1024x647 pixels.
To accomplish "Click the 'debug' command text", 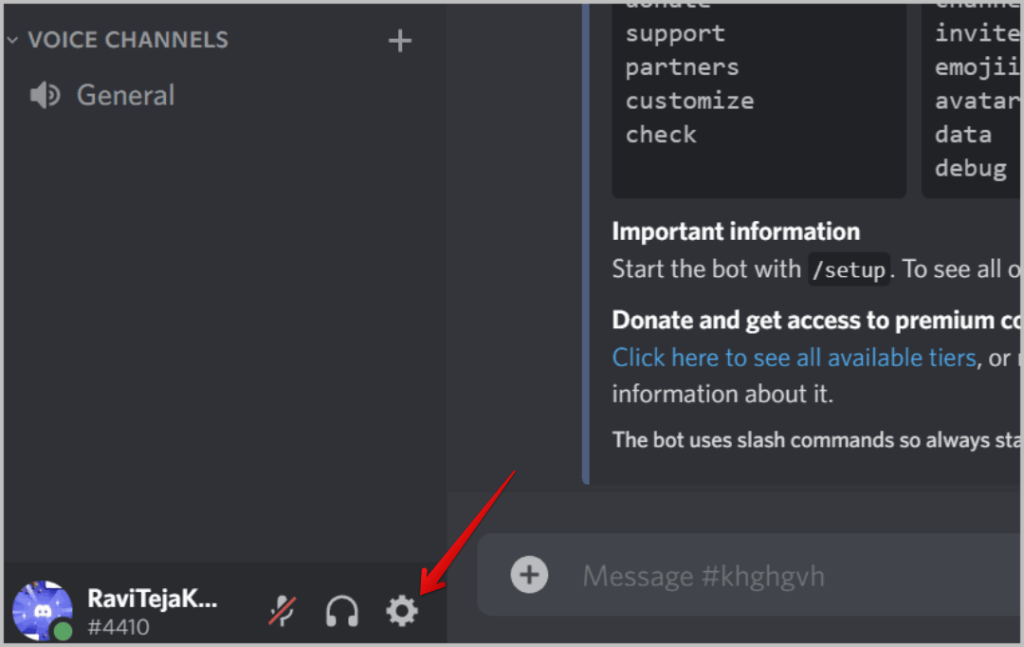I will 970,168.
